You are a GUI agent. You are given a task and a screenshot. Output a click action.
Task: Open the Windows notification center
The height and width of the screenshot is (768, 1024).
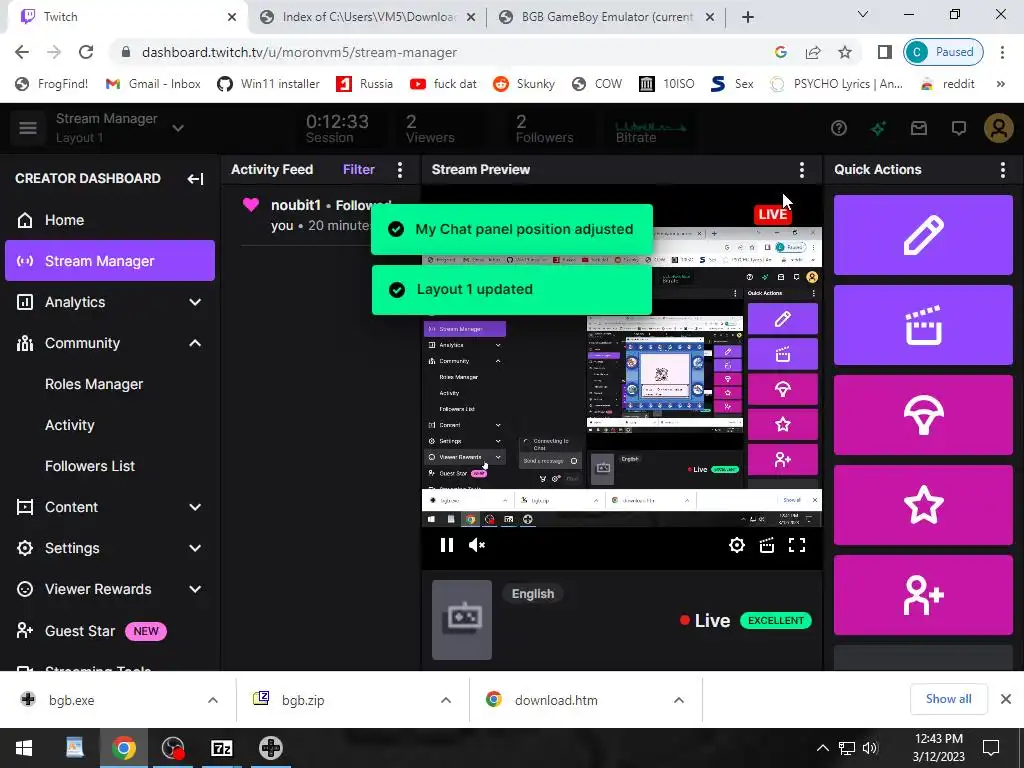point(991,748)
